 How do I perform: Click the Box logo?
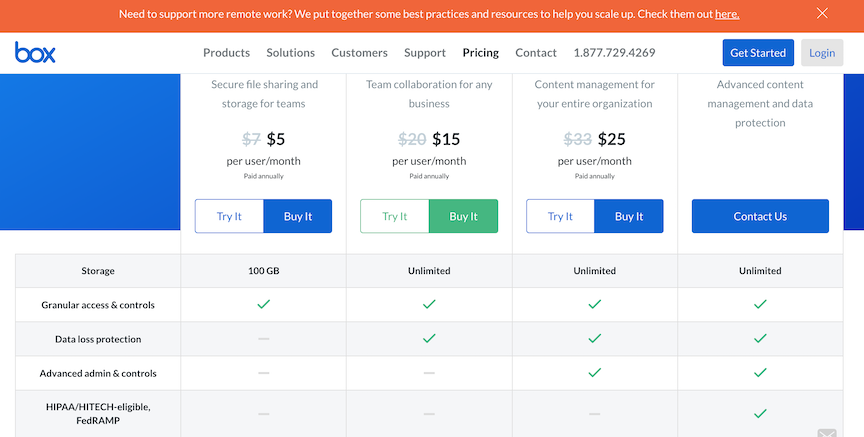coord(35,52)
